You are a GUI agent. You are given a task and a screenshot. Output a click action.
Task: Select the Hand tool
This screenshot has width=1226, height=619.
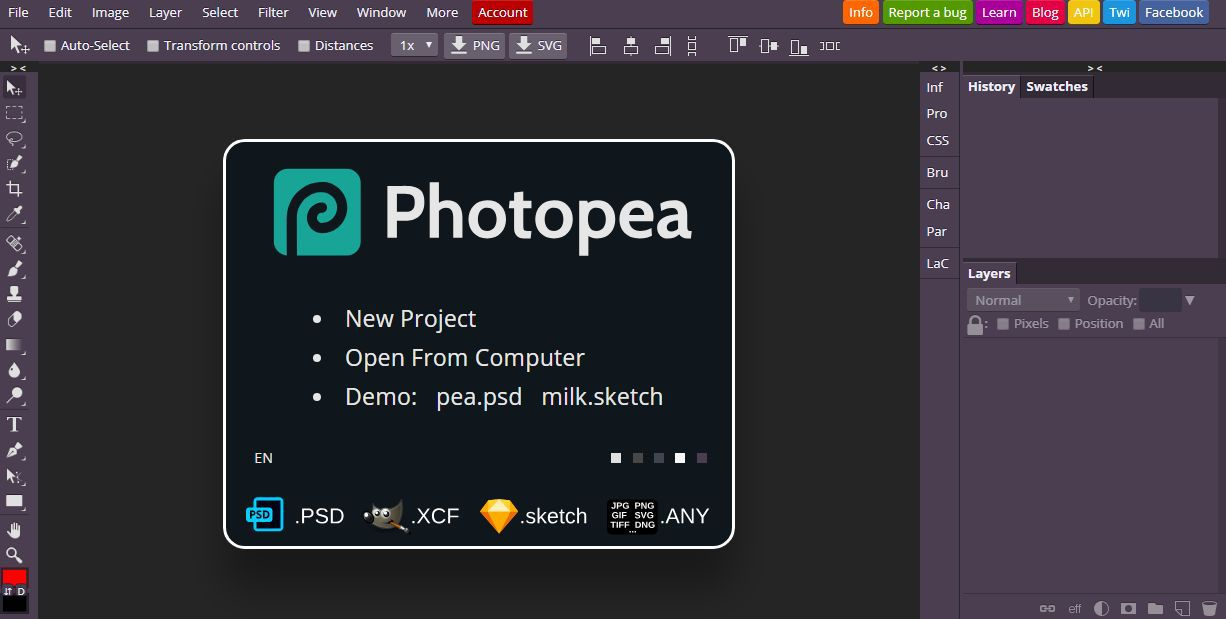tap(15, 530)
